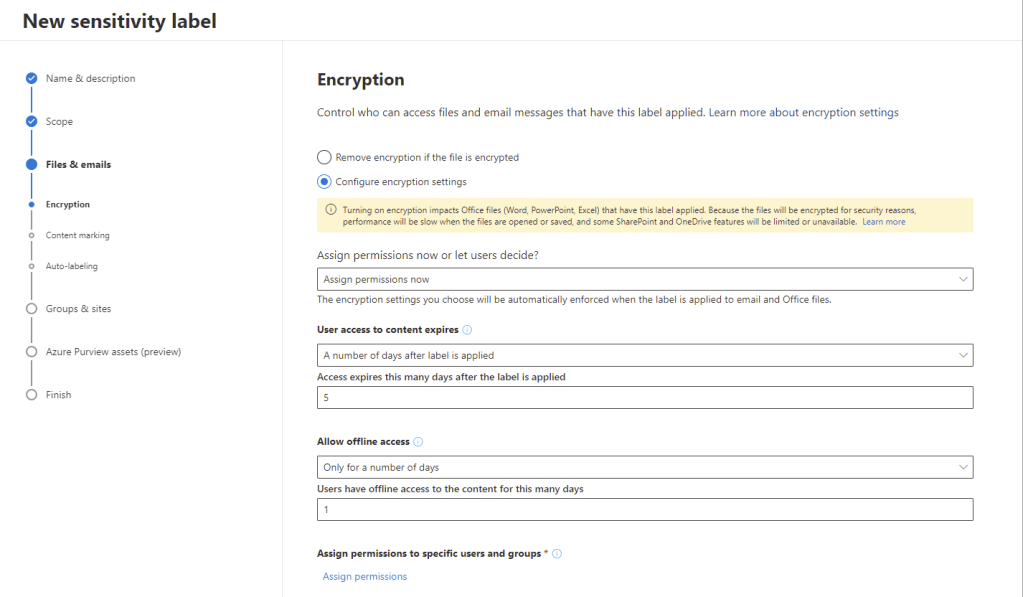Open the Assign permissions now dropdown
Screen dimensions: 1023x597
click(x=644, y=279)
